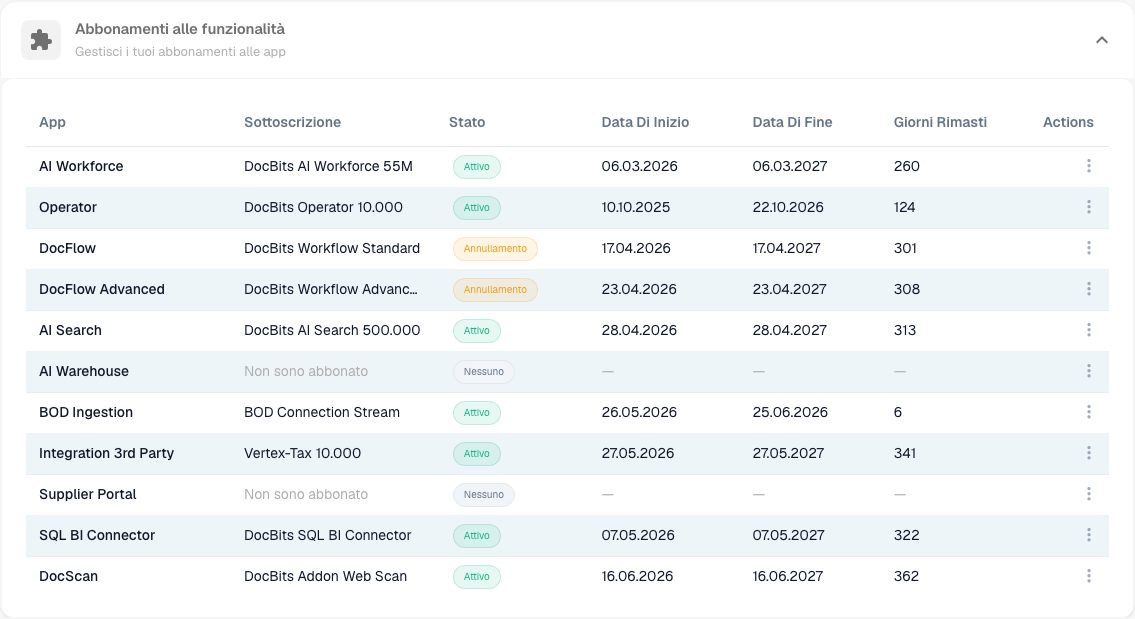Click end date 25.06.2026

[790, 412]
